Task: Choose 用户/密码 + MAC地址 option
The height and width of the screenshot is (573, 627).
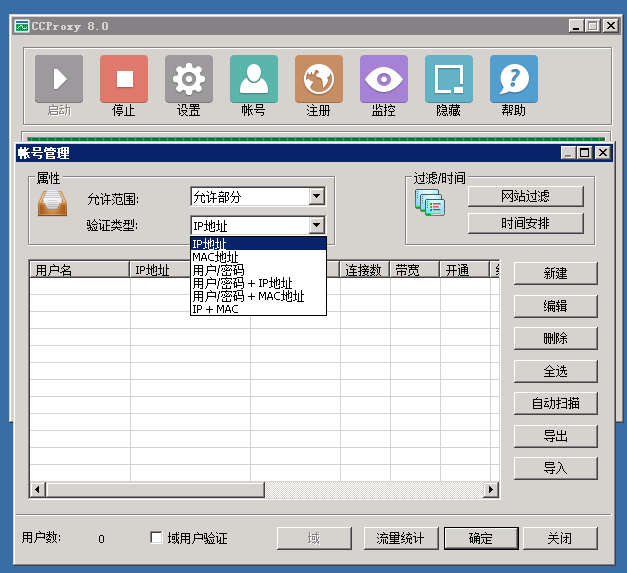Action: click(x=258, y=296)
